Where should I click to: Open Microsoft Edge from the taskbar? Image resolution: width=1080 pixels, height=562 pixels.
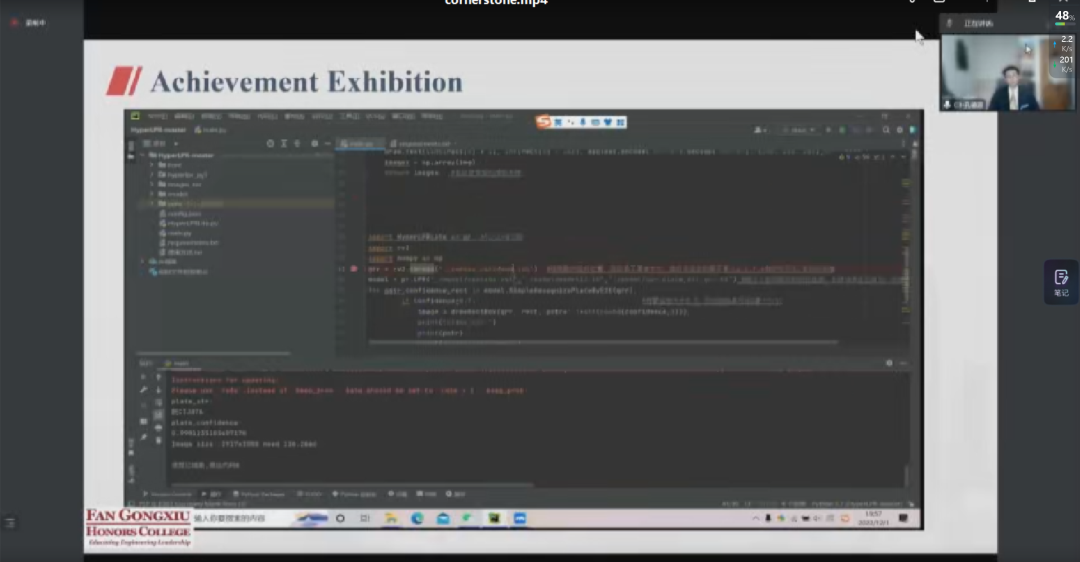[417, 519]
